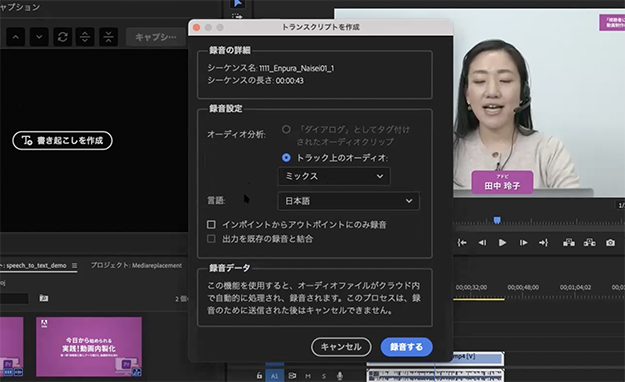Switch to プロジェクト: Mediareplacement tab

[136, 266]
